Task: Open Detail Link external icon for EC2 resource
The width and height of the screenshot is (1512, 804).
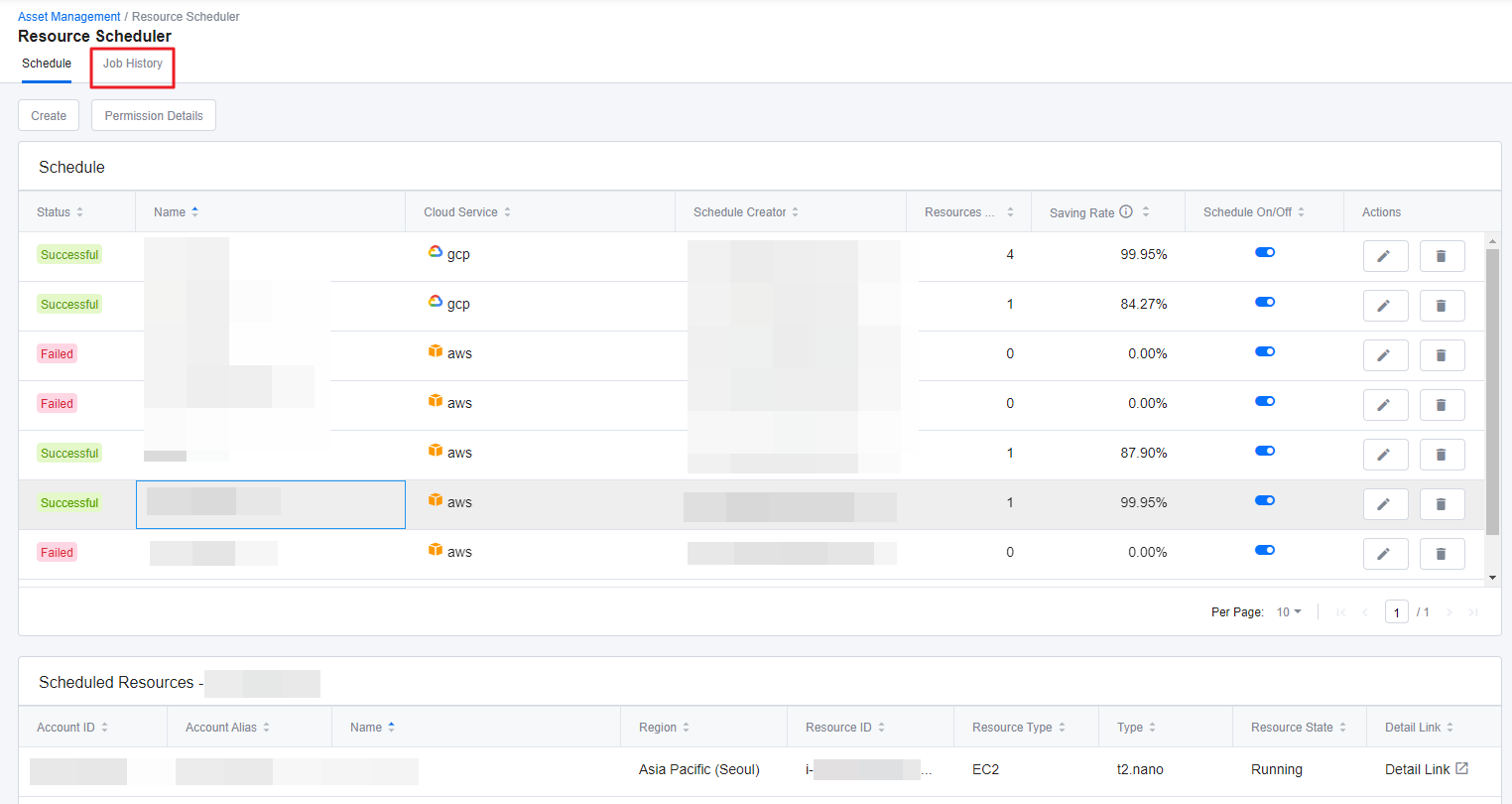Action: [1461, 768]
